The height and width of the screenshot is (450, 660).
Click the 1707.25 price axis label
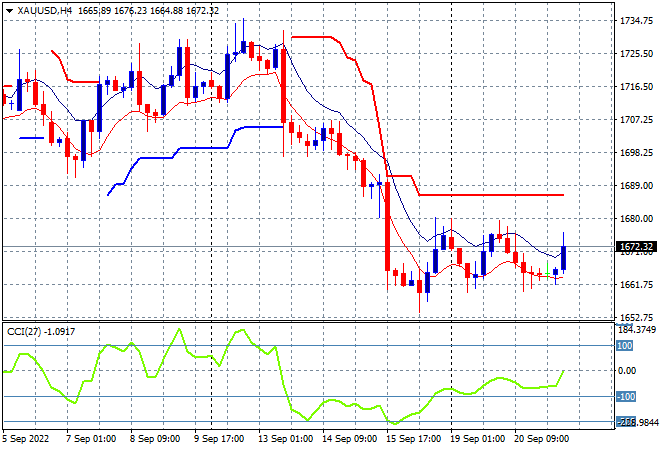pos(636,120)
